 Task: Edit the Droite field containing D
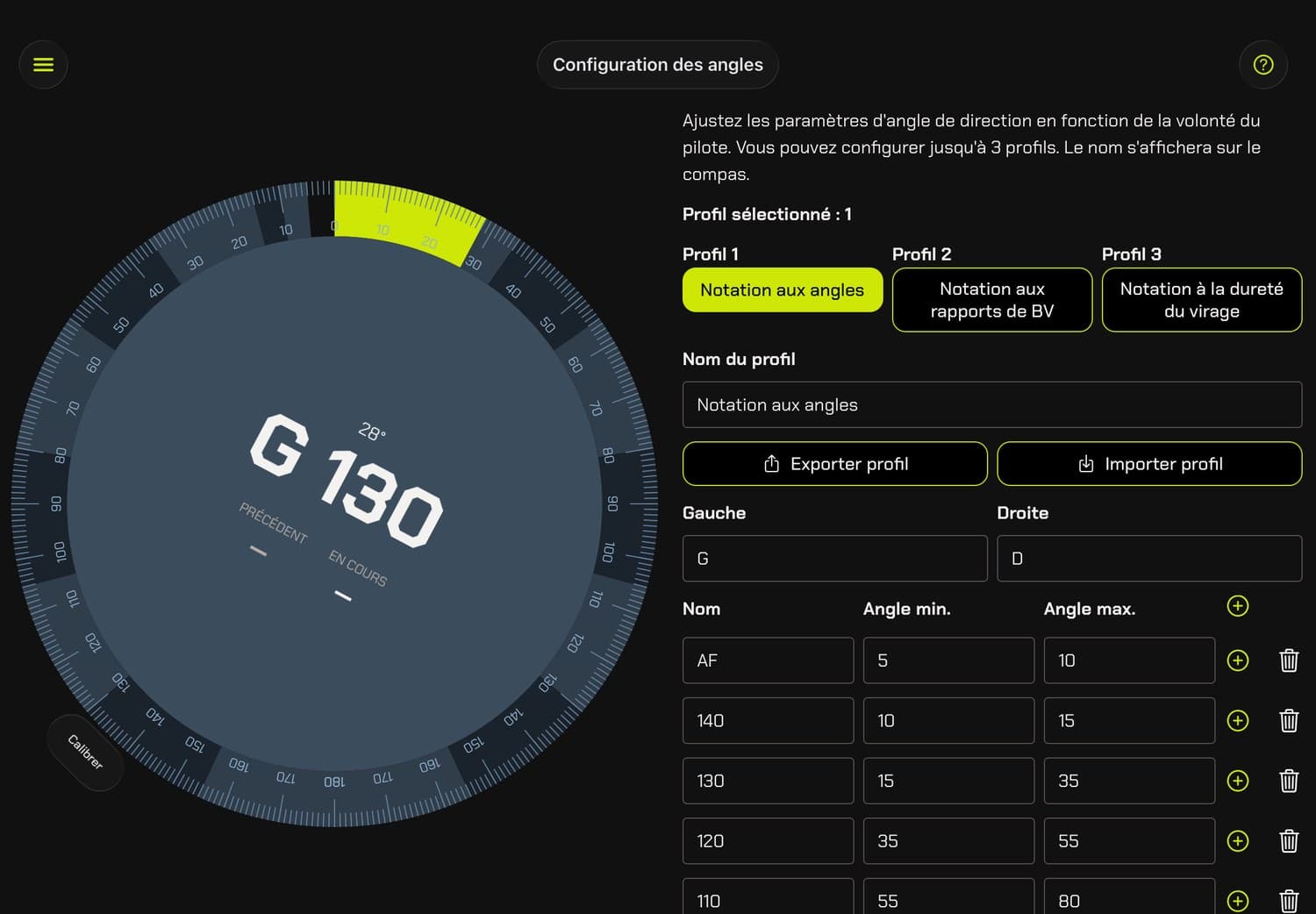click(x=1149, y=559)
